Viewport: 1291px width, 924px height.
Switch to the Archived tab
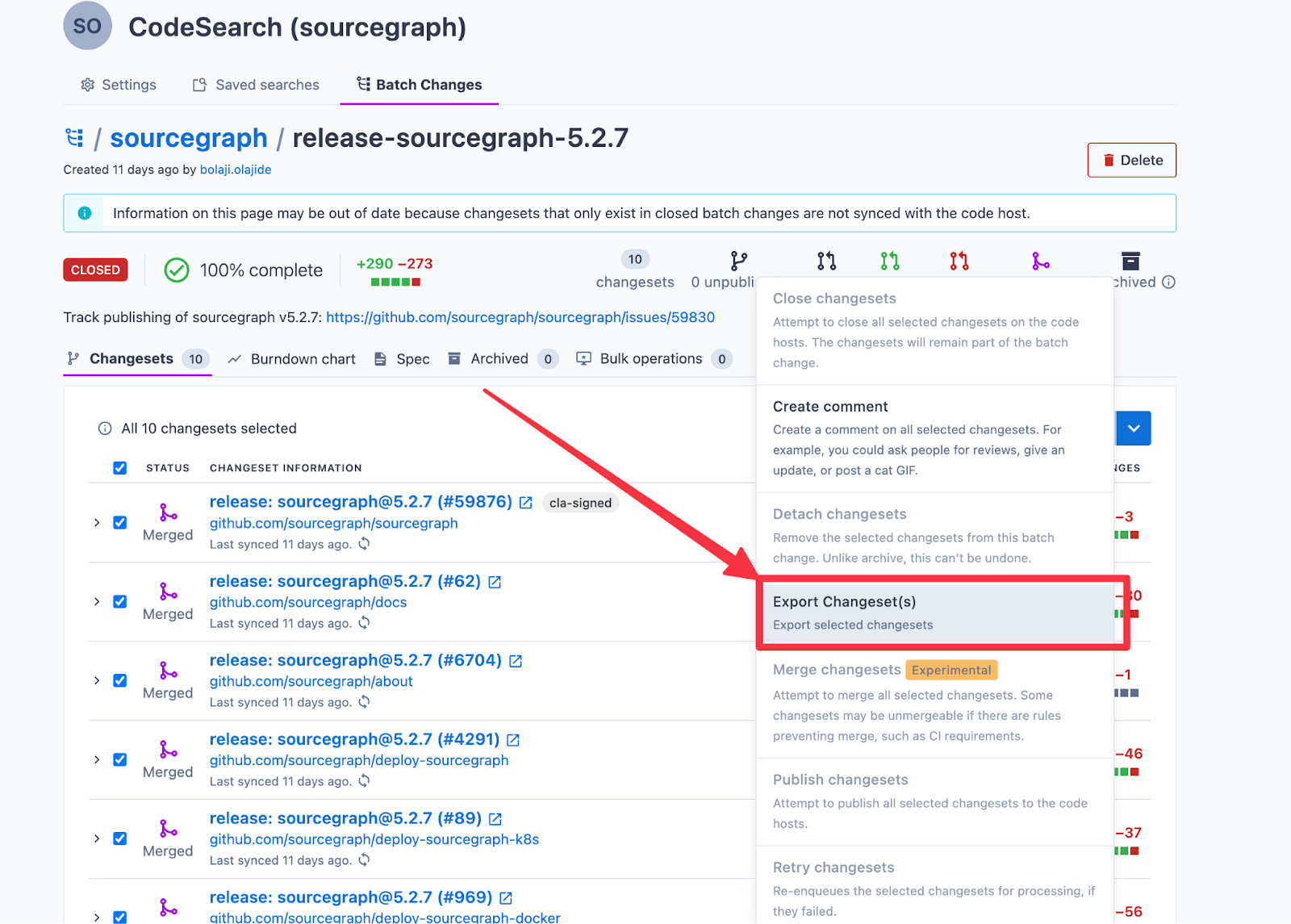click(x=503, y=359)
